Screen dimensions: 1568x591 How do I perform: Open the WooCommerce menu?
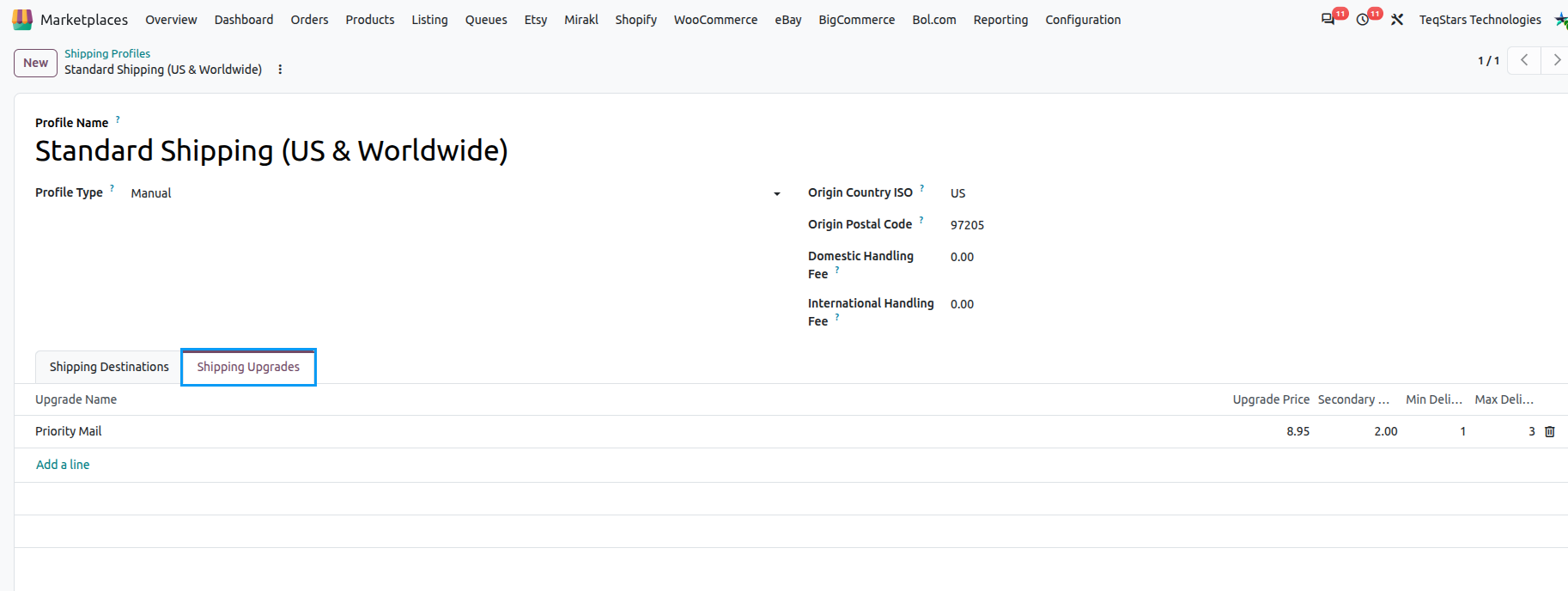tap(715, 20)
